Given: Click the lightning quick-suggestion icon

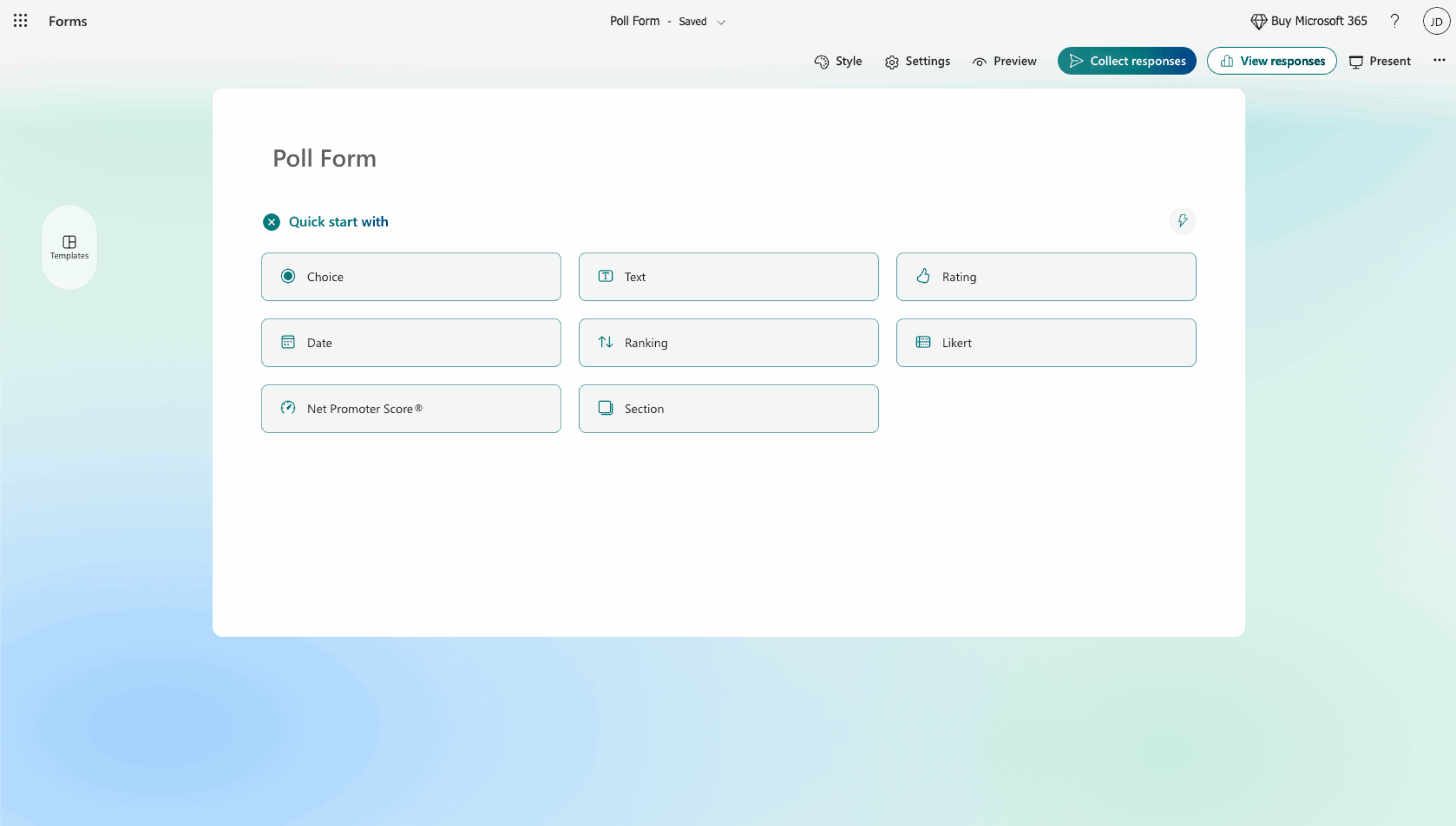Looking at the screenshot, I should pyautogui.click(x=1182, y=221).
